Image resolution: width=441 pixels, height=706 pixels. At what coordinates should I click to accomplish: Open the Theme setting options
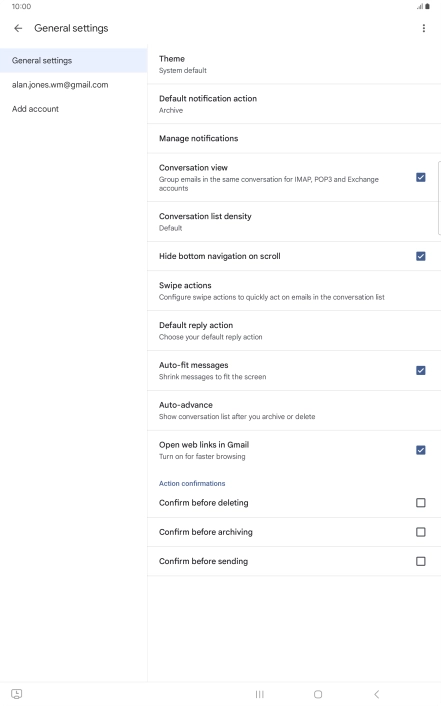[x=294, y=64]
